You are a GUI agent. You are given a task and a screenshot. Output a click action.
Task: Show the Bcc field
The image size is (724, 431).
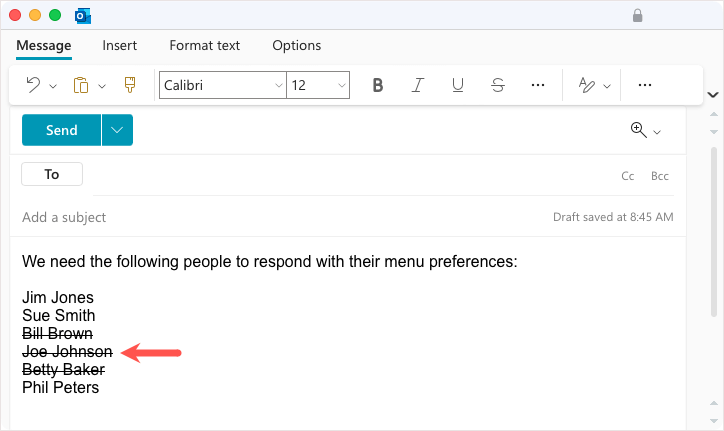[x=660, y=176]
